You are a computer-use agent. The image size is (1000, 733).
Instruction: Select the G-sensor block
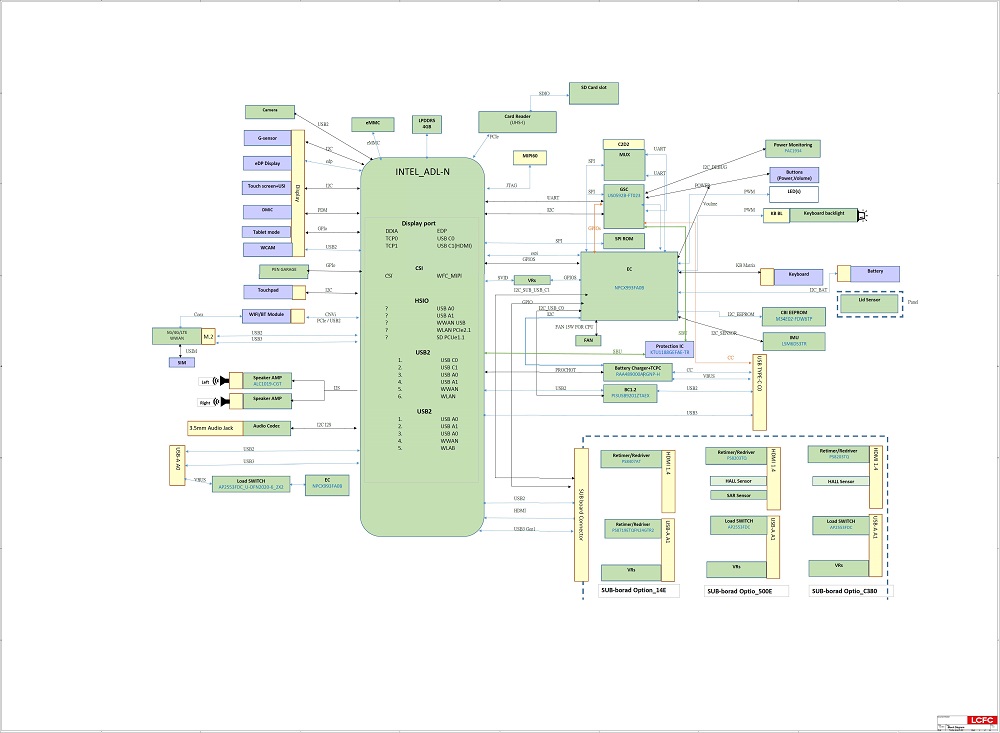click(x=267, y=138)
